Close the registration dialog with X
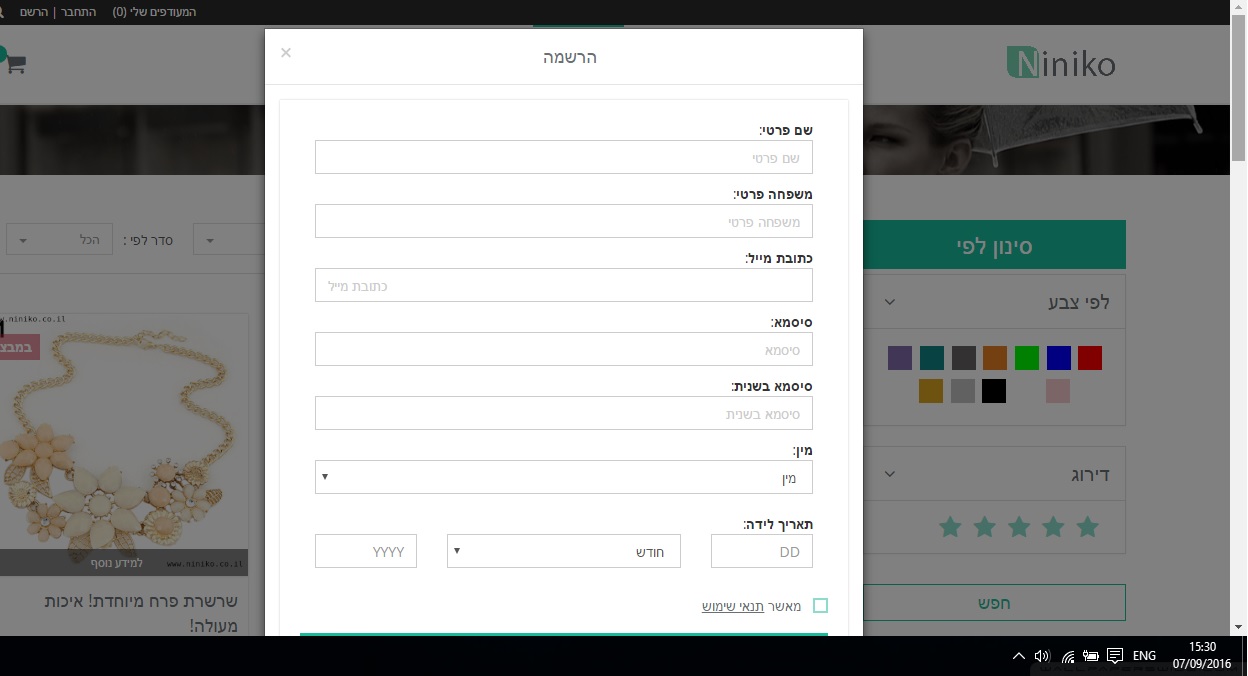This screenshot has height=676, width=1248. (286, 53)
